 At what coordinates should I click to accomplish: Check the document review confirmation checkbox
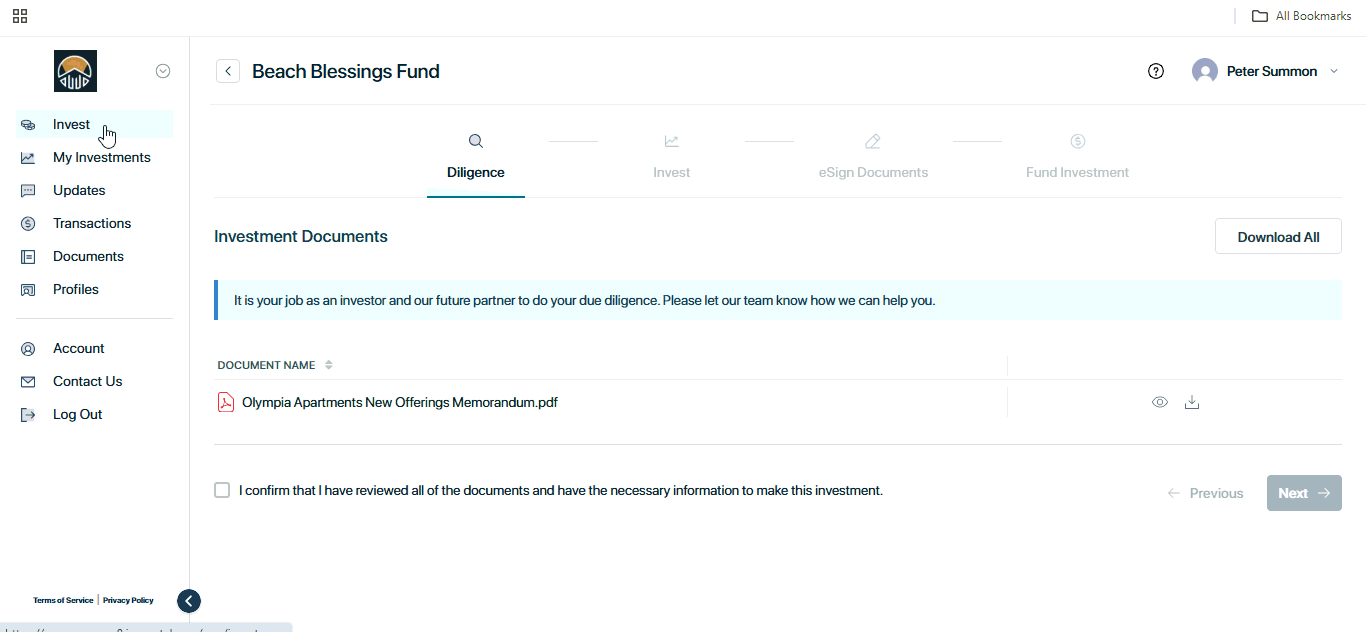click(222, 490)
